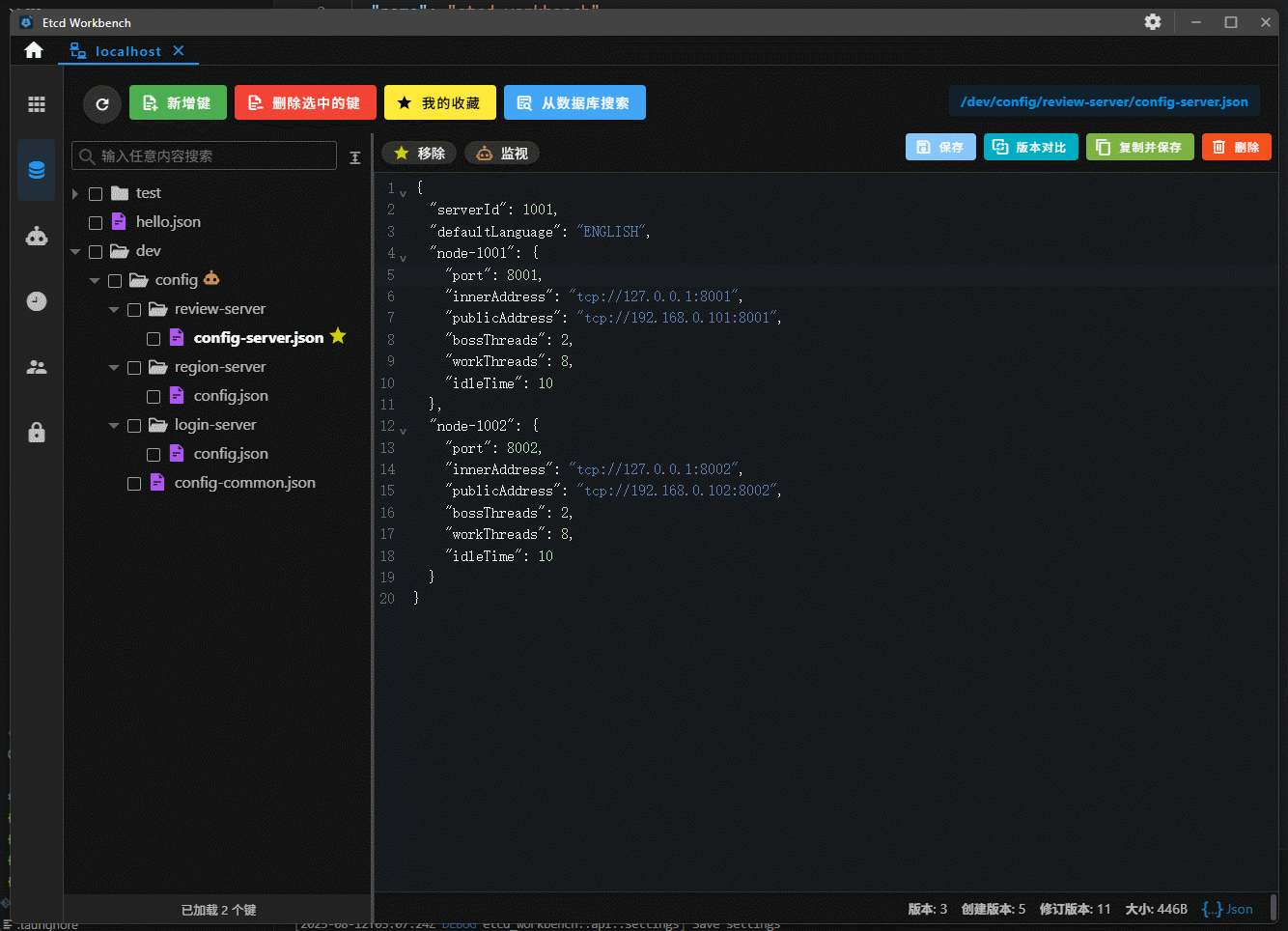Check the login-server checkbox
Viewport: 1288px width, 931px height.
click(x=134, y=426)
